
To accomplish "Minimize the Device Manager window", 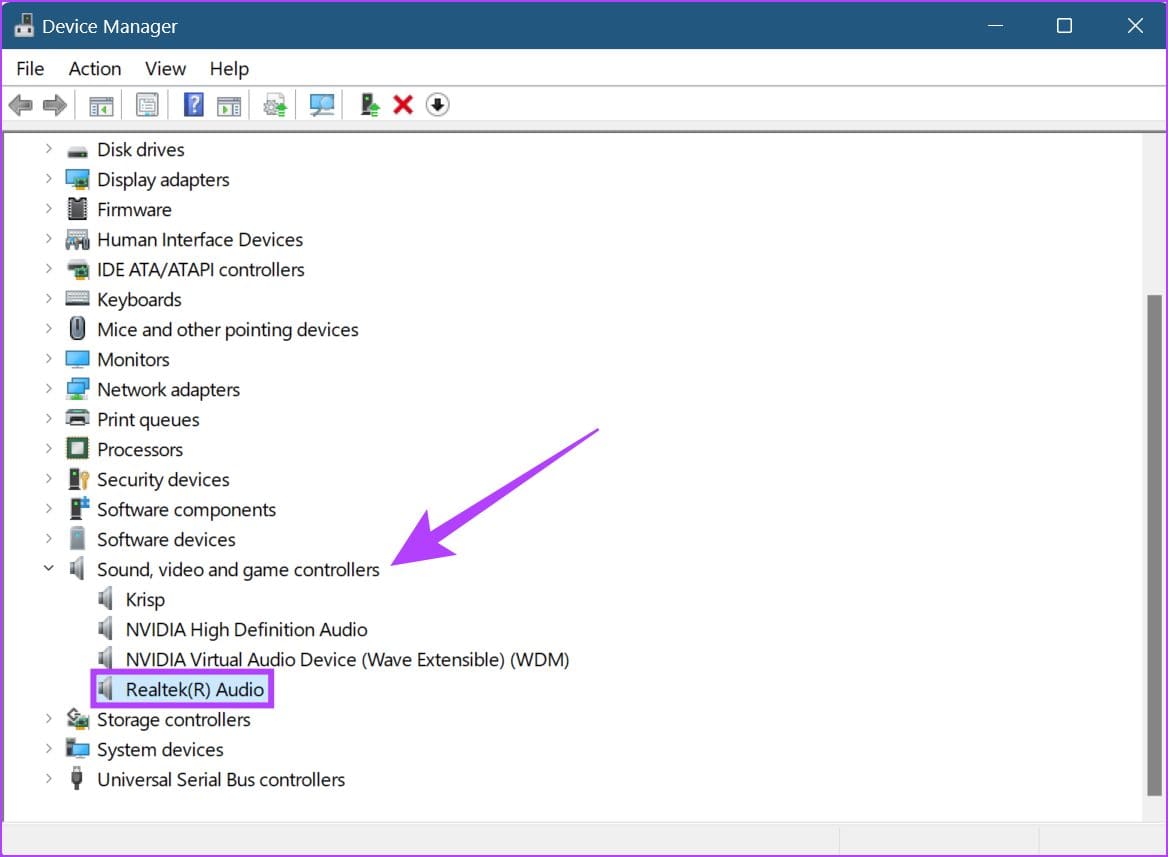I will pos(995,25).
